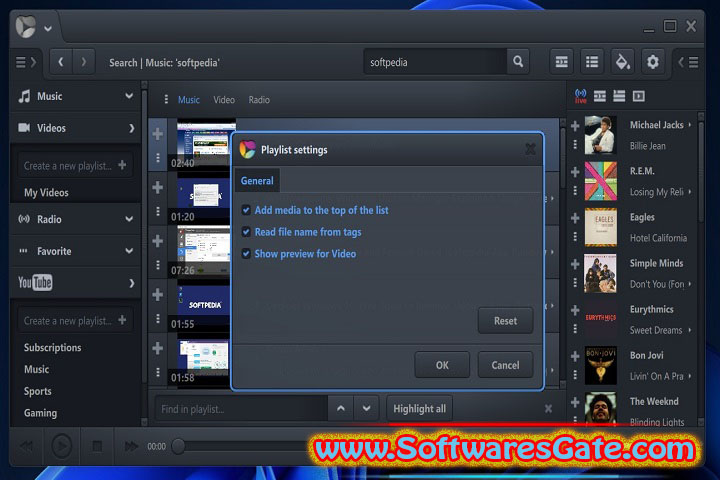Click Create a new playlist under Videos
Screen dimensions: 720x480
pyautogui.click(x=75, y=165)
